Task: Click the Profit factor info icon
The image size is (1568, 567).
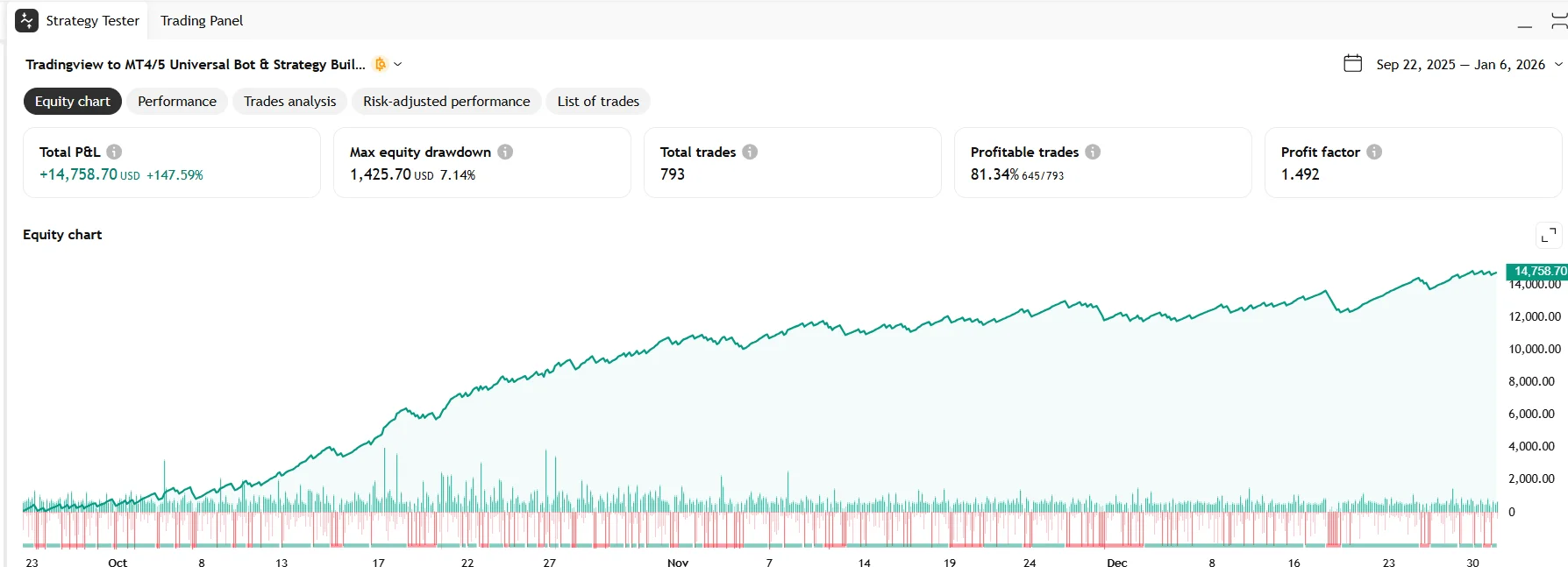Action: pyautogui.click(x=1374, y=152)
